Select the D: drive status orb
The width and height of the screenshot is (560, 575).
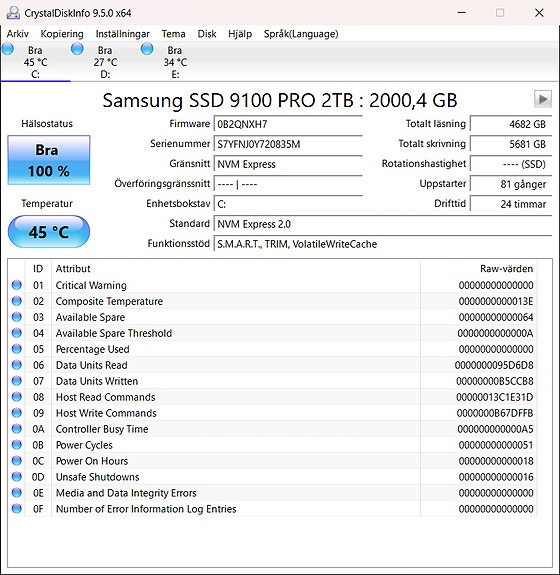tap(77, 49)
